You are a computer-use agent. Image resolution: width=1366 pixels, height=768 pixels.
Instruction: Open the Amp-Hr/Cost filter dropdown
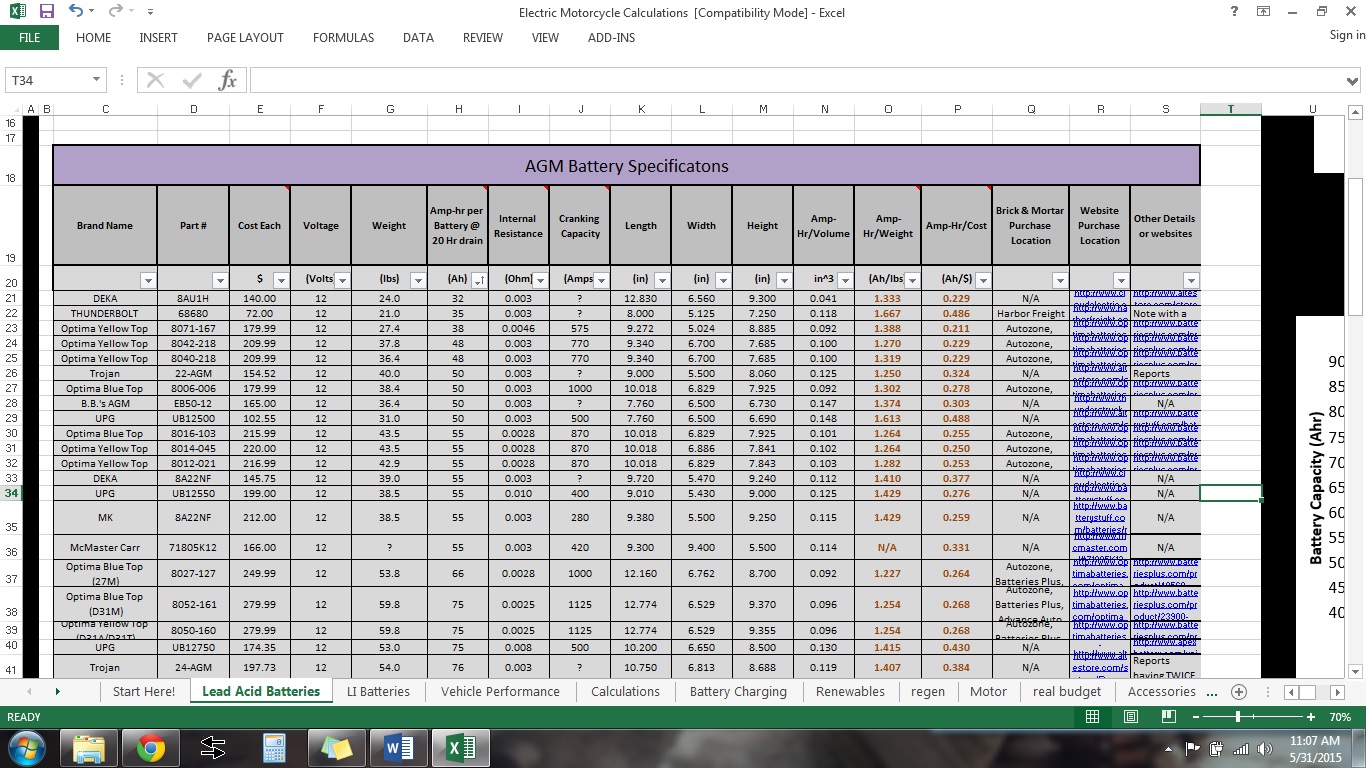tap(983, 281)
